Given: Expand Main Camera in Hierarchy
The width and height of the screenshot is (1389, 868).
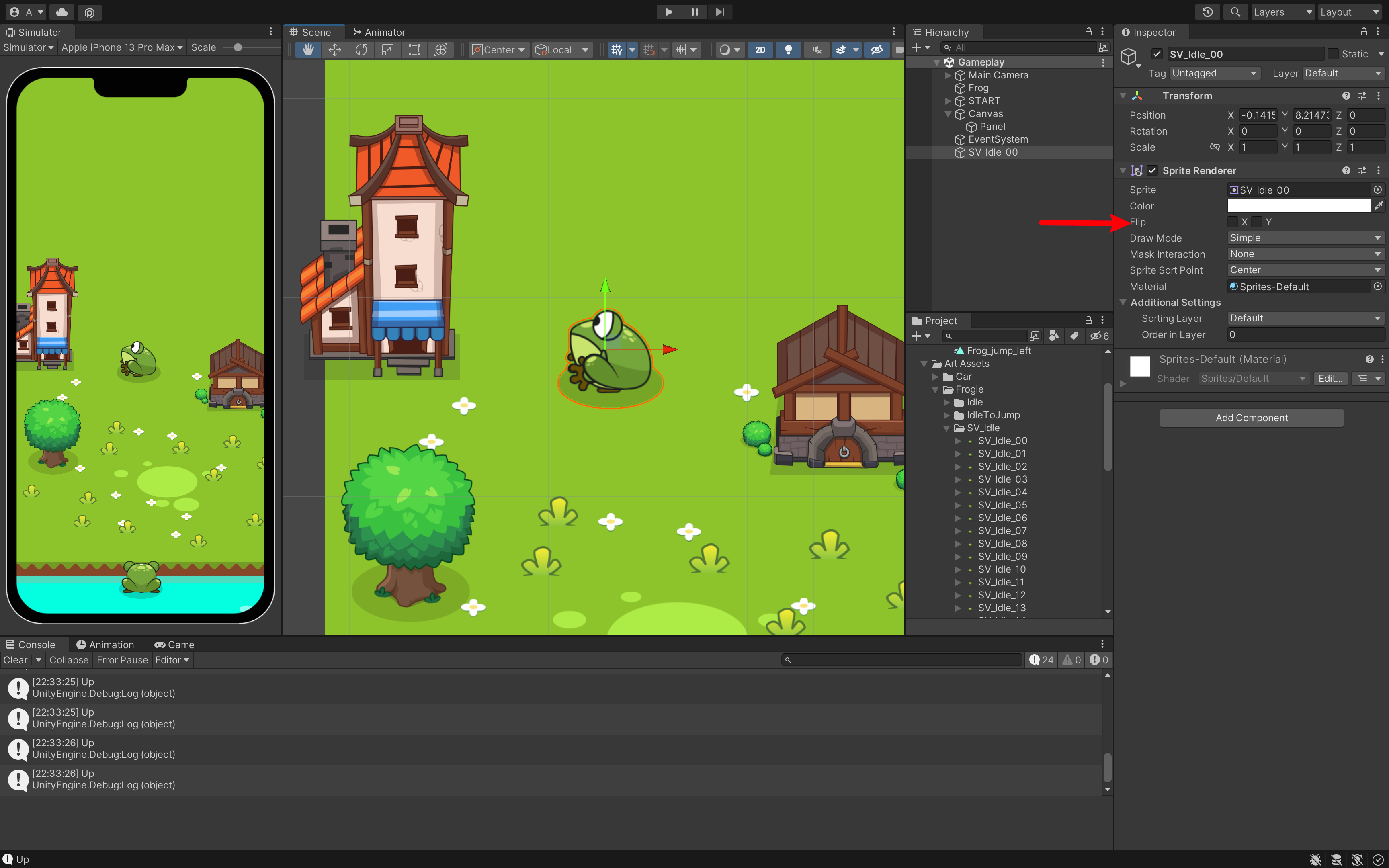Looking at the screenshot, I should 948,75.
